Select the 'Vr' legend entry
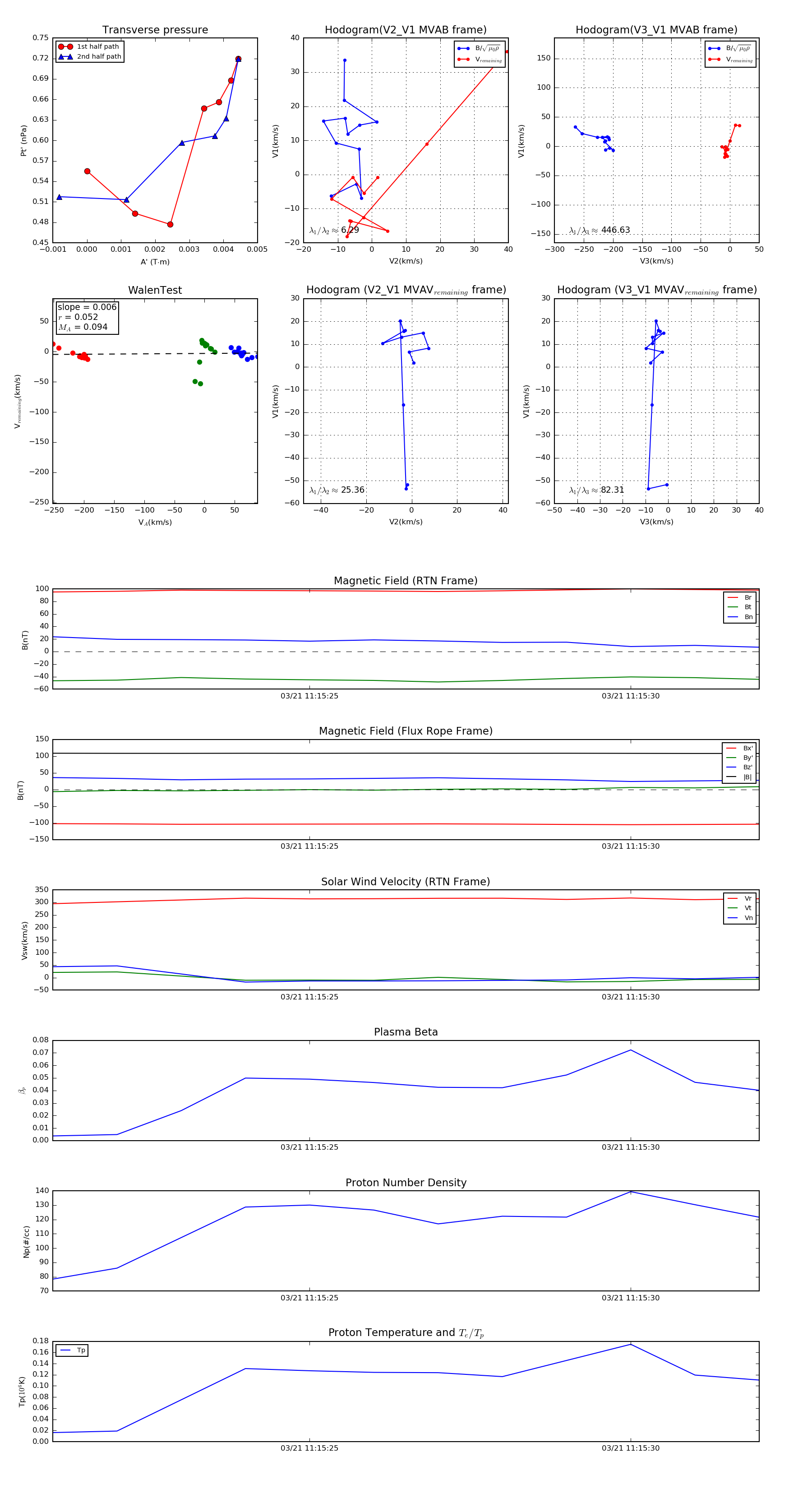Screen dimensions: 812x1489 [x=740, y=899]
